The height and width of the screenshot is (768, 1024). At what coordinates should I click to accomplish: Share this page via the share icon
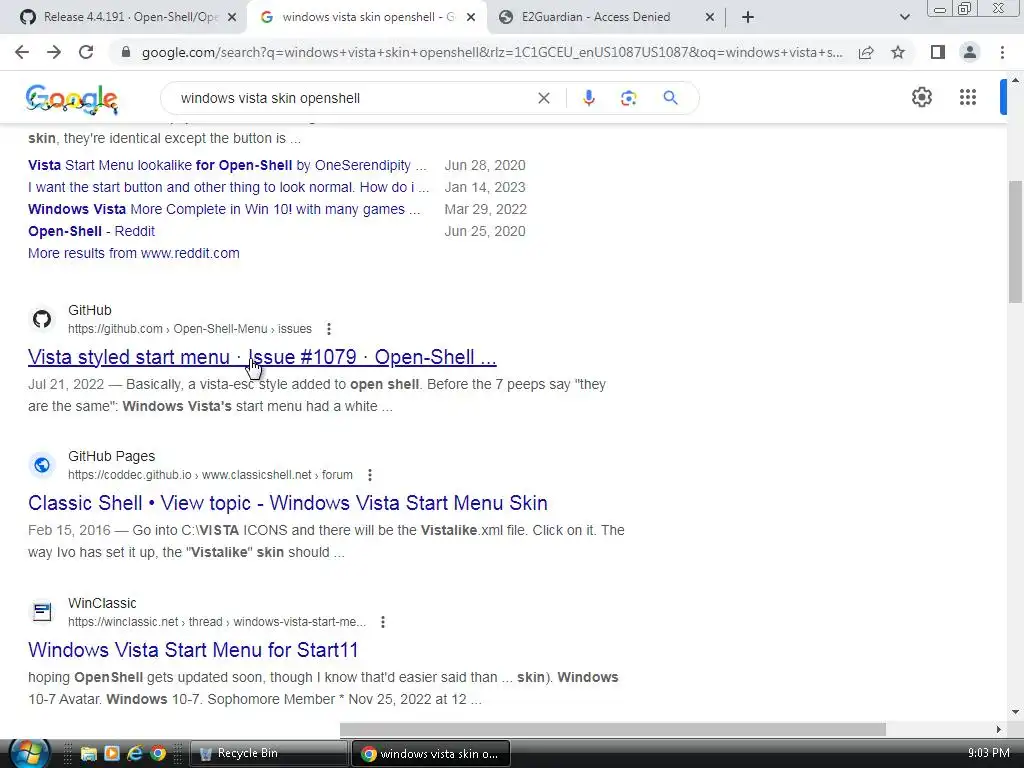[x=866, y=52]
